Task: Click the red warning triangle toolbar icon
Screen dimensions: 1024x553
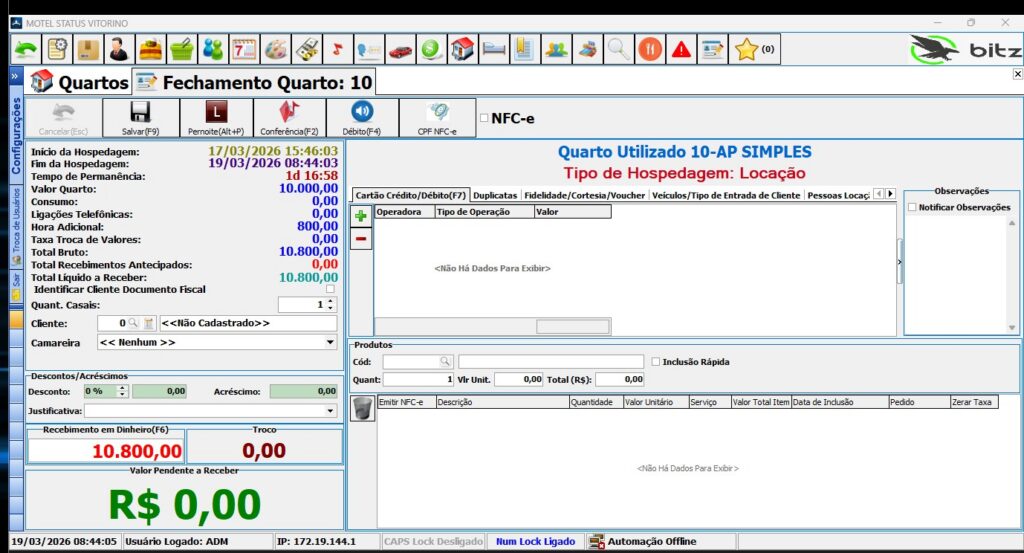Action: click(681, 49)
